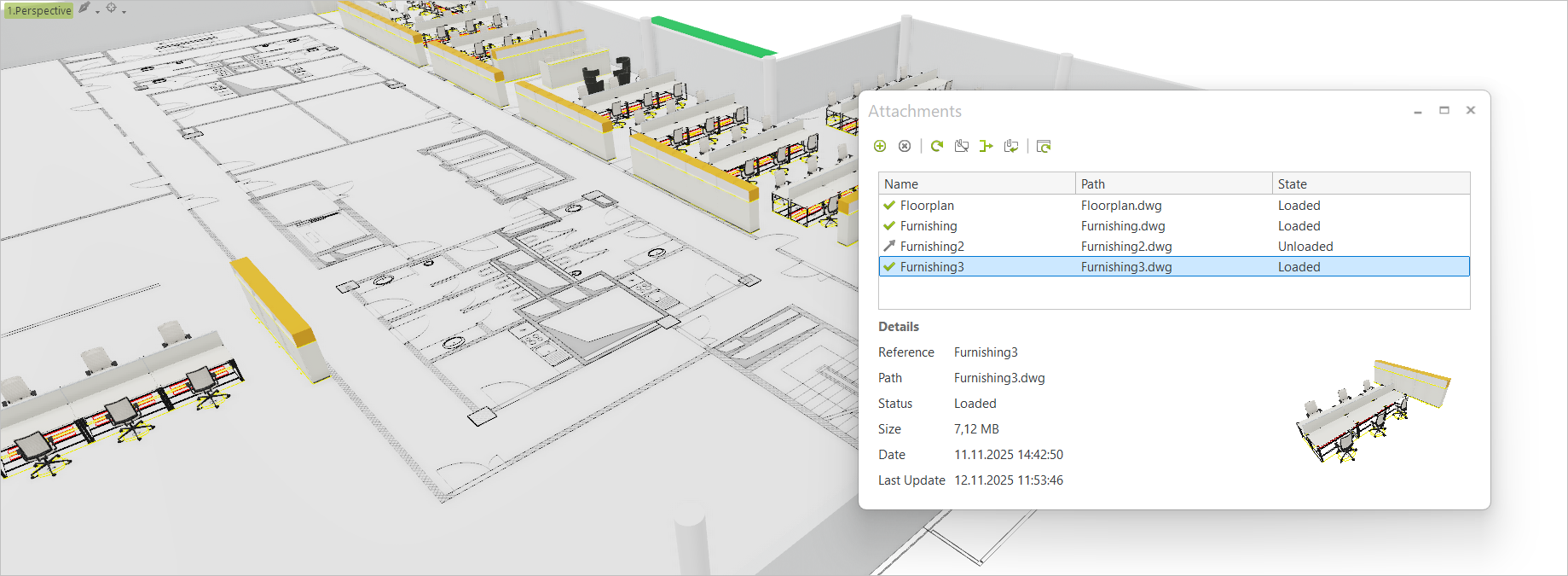This screenshot has height=576, width=1568.
Task: Click the unloaded pin icon beside Furnishing2
Action: pos(889,247)
